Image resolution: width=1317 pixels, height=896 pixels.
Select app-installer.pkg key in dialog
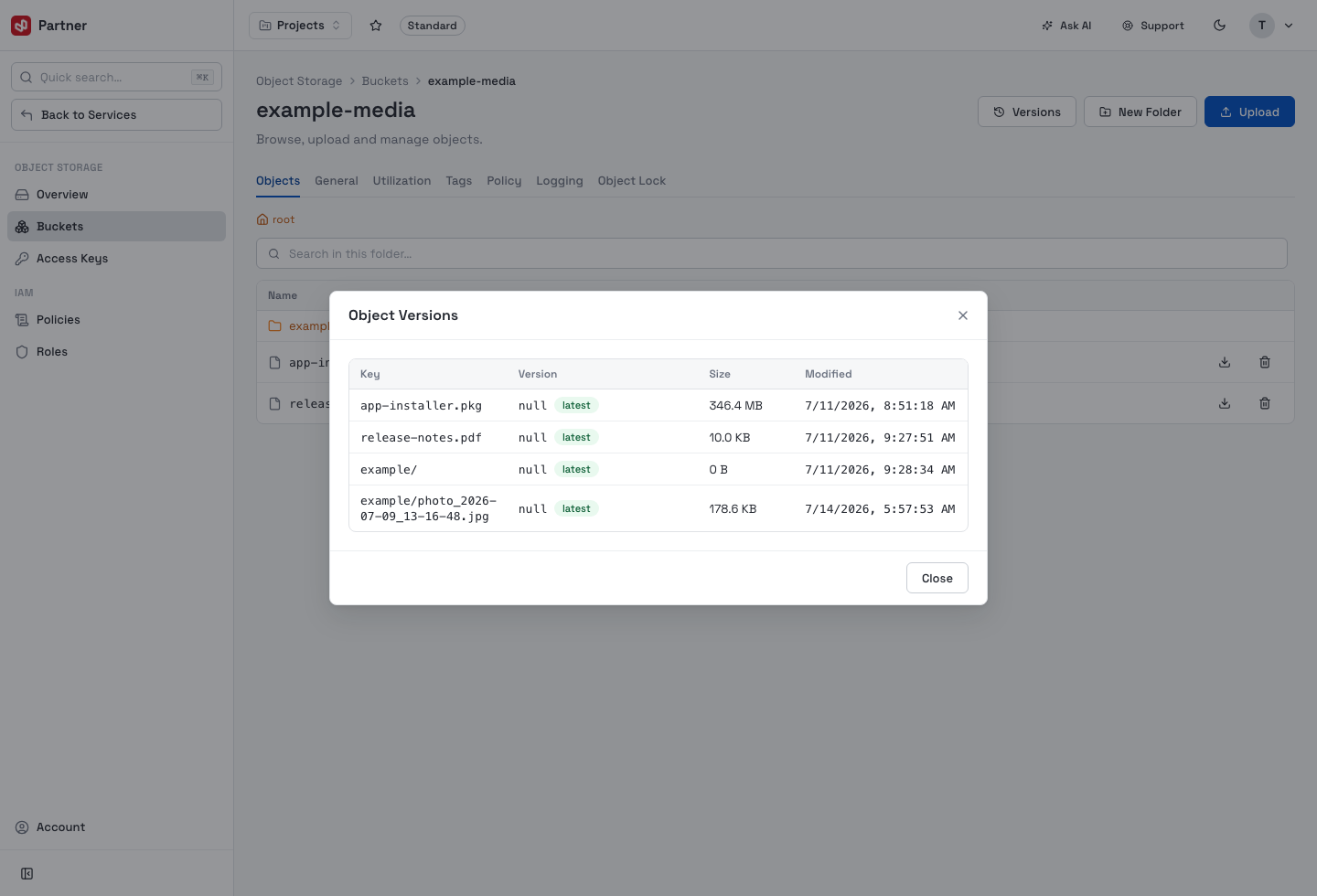click(421, 406)
